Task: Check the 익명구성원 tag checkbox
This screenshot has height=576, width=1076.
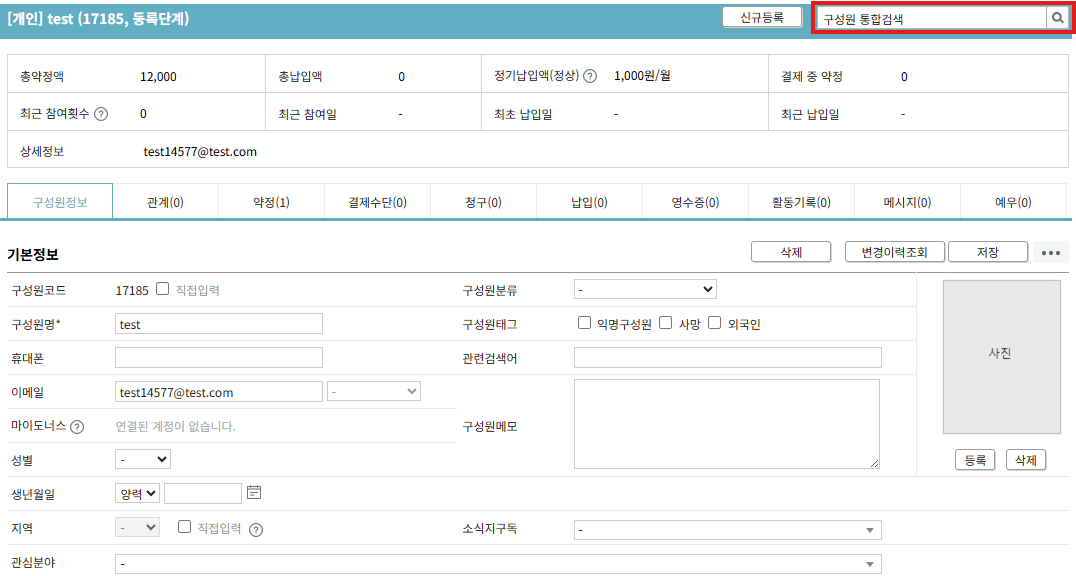Action: click(x=584, y=323)
